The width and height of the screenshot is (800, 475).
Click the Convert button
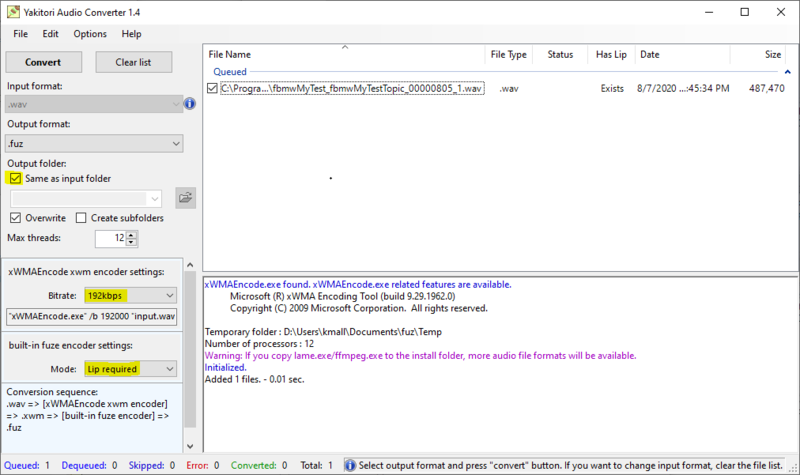tap(43, 62)
